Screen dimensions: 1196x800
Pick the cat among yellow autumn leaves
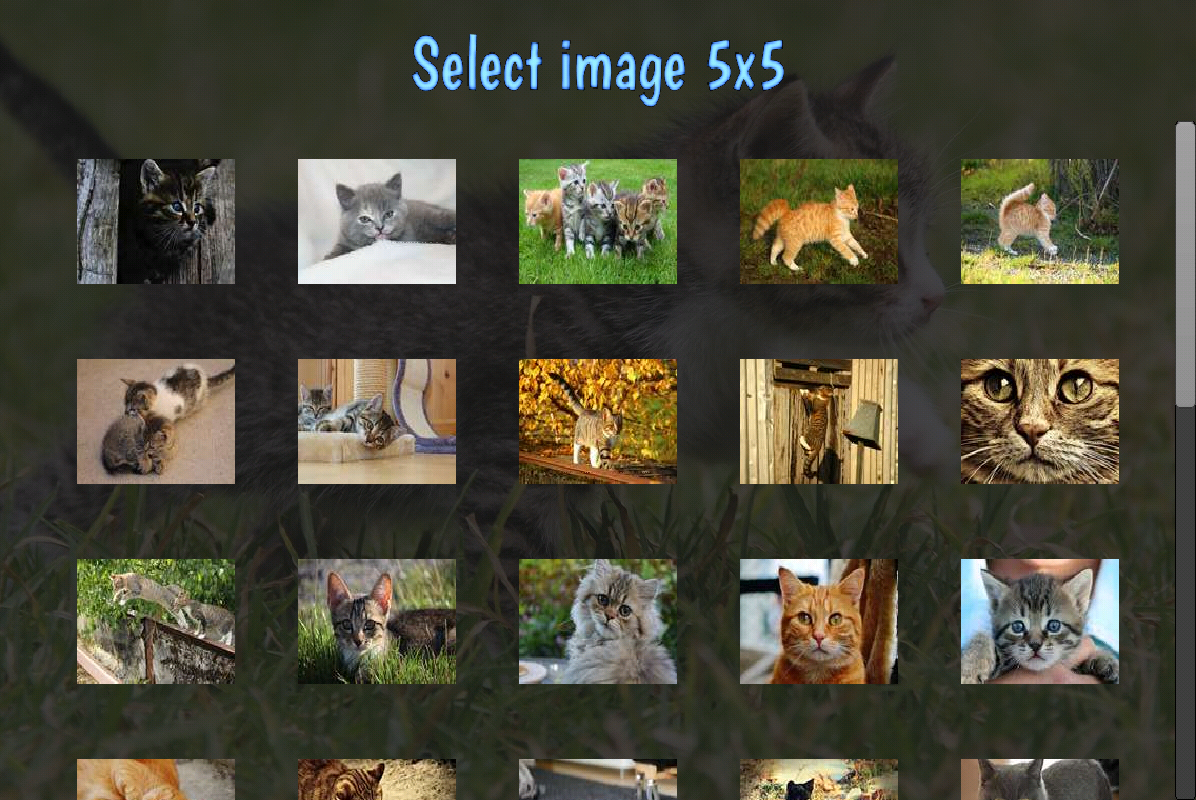tap(598, 421)
